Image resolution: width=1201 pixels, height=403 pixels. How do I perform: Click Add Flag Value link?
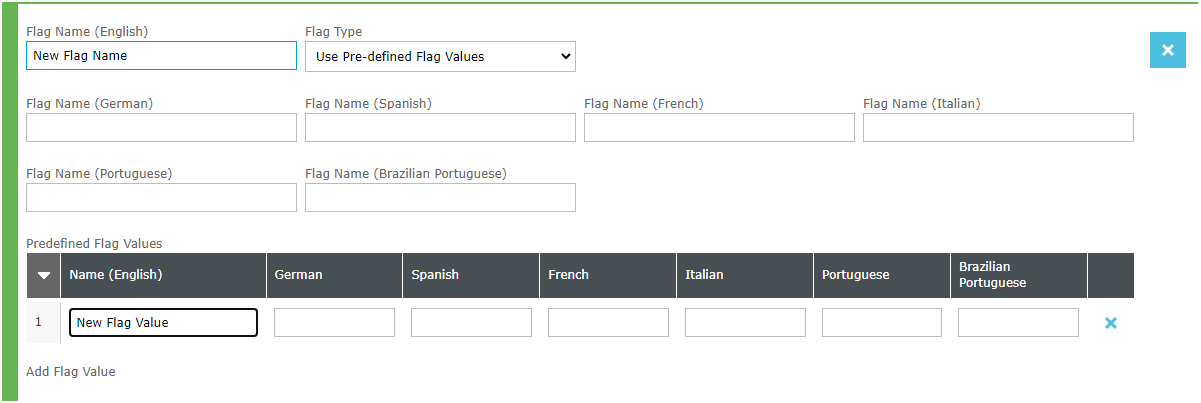pyautogui.click(x=71, y=372)
